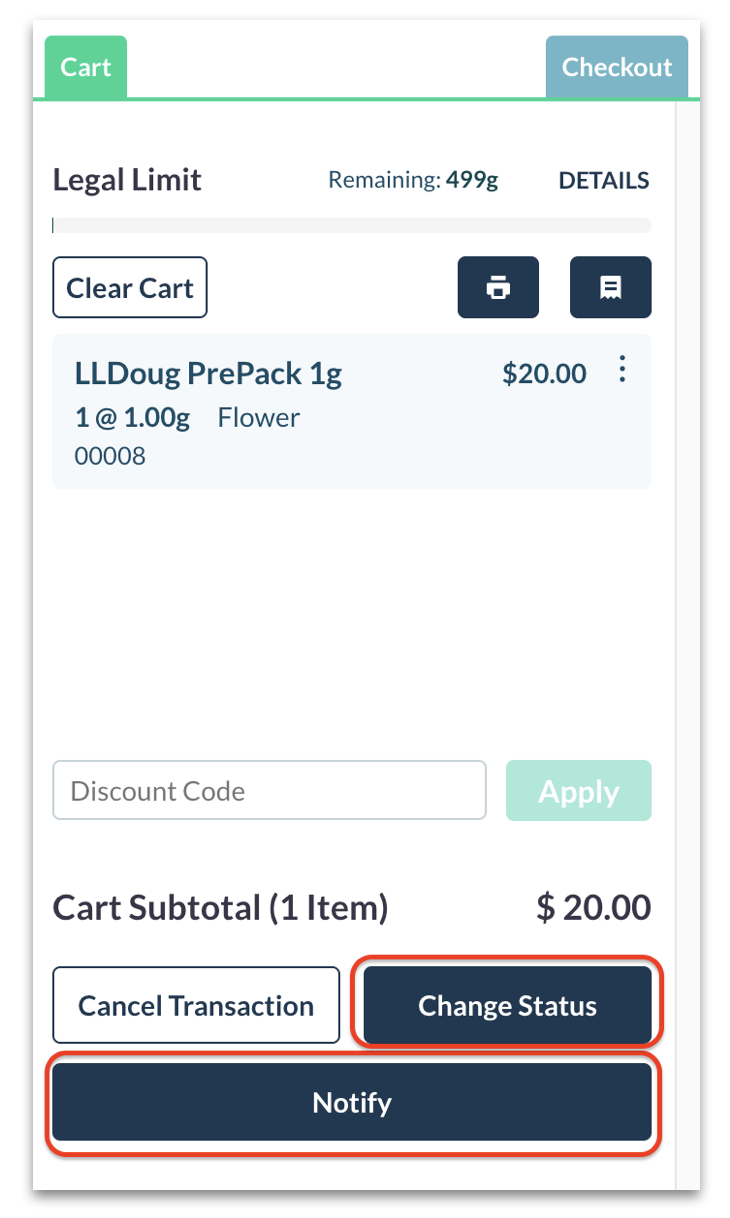Click the Remaining 499g label

point(413,181)
